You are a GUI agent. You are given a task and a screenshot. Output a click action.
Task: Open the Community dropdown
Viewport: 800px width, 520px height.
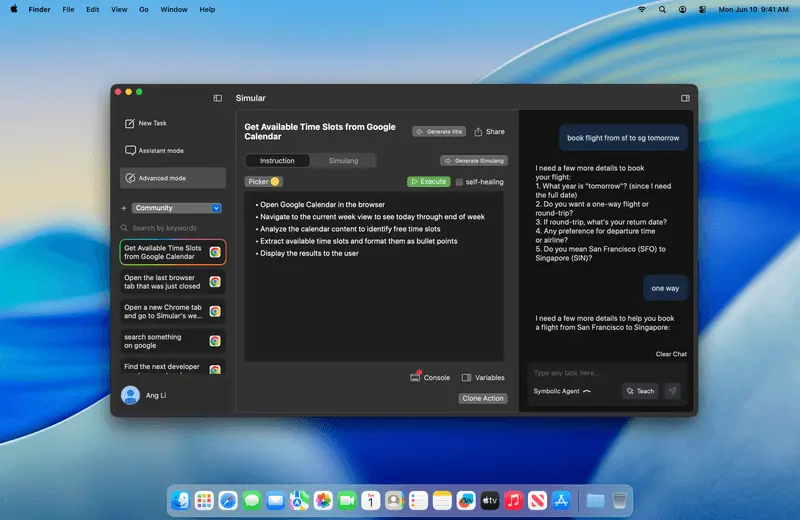point(177,208)
